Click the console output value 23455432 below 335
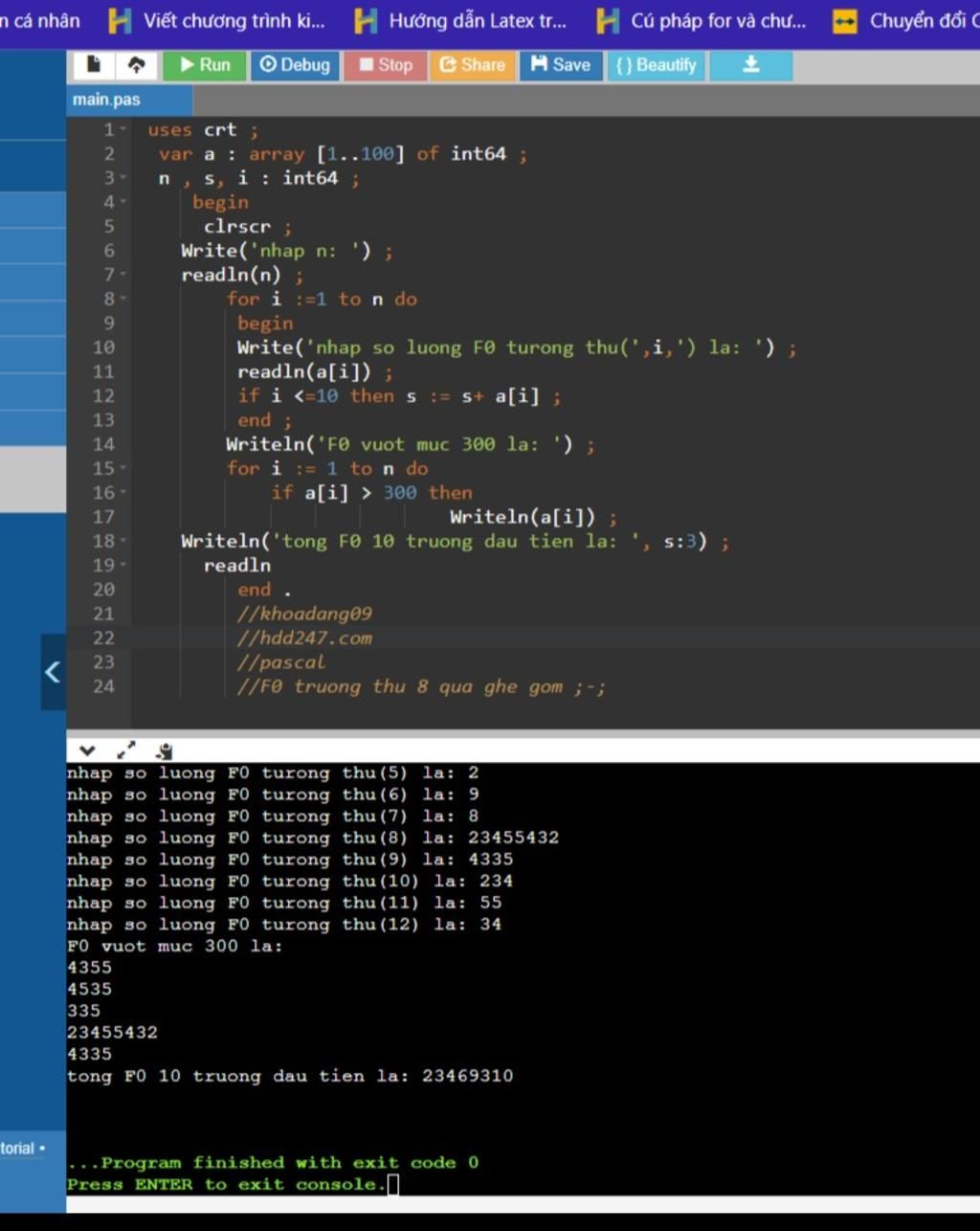 point(112,1033)
